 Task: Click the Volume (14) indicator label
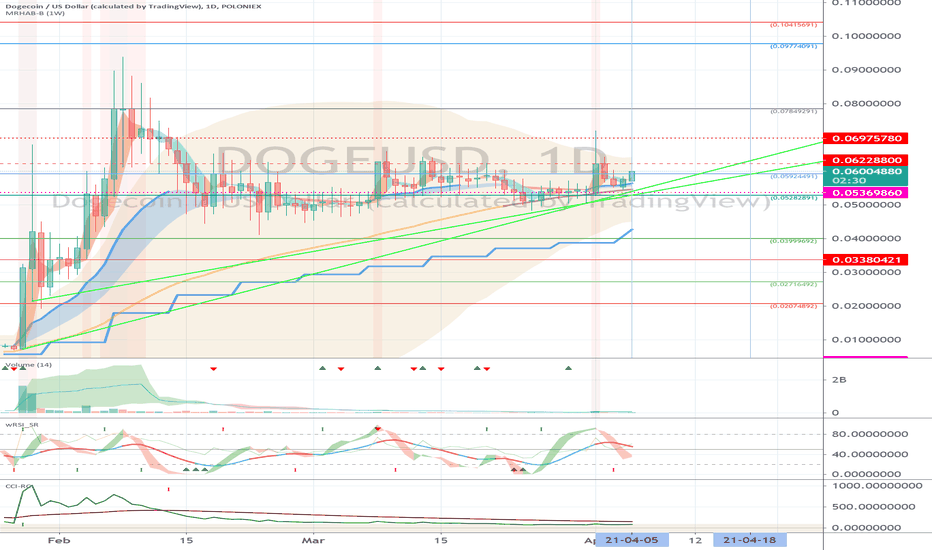(29, 364)
